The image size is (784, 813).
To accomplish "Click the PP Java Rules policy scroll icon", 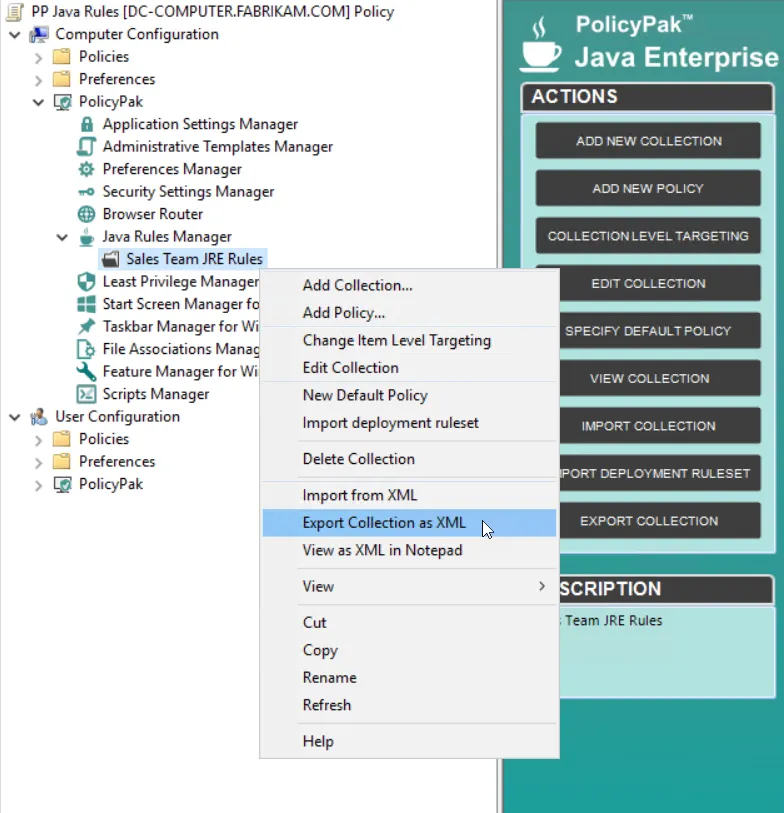I will pos(15,11).
